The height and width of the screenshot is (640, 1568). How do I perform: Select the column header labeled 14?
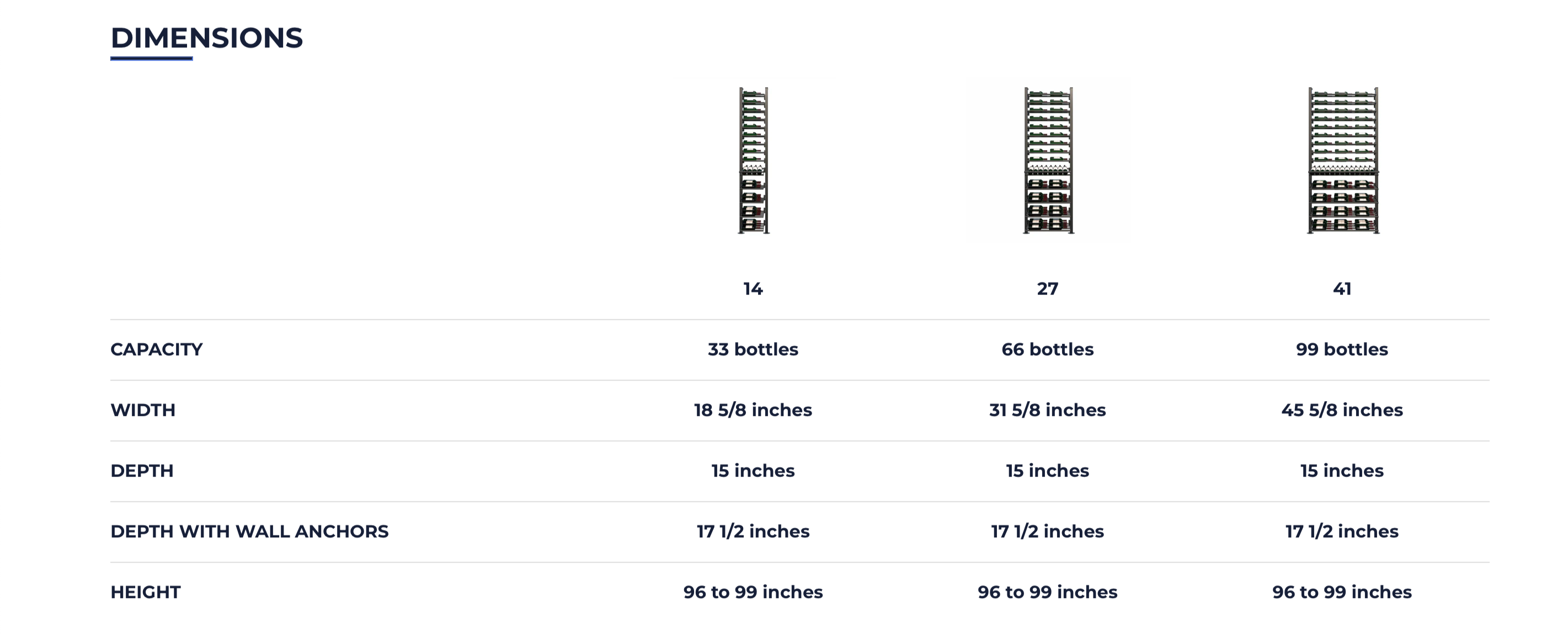tap(753, 289)
